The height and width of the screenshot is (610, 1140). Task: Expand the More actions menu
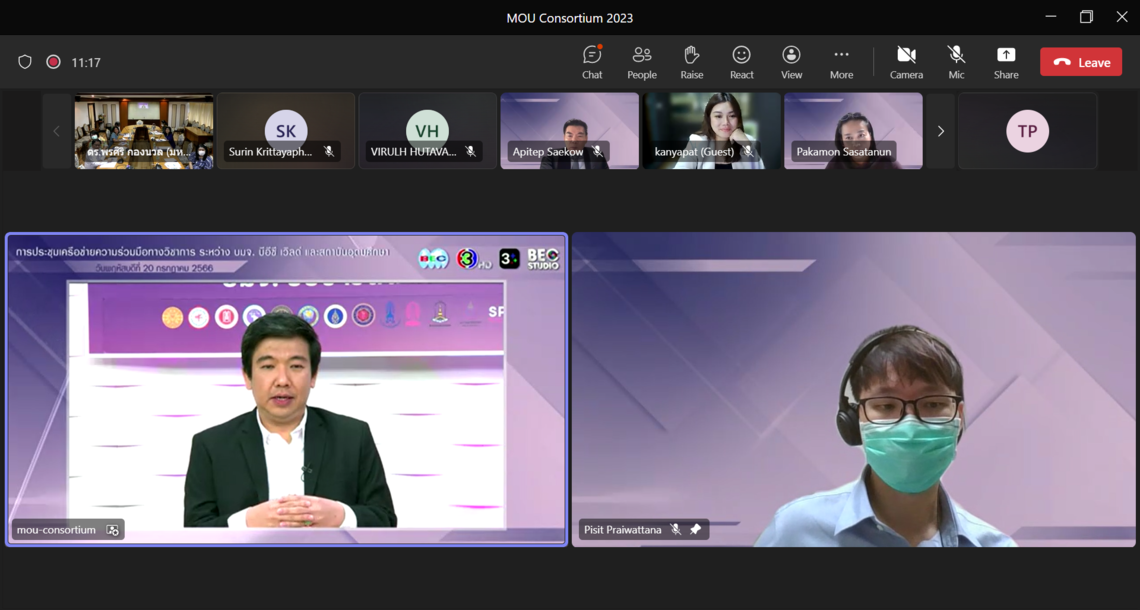841,61
